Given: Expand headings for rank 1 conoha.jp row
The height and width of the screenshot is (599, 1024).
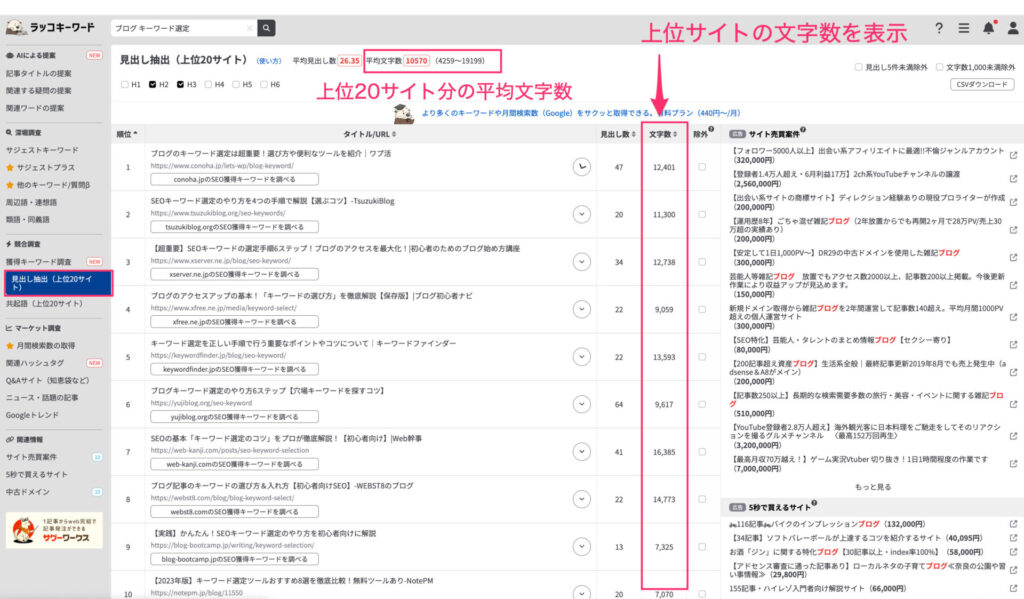Looking at the screenshot, I should (581, 167).
